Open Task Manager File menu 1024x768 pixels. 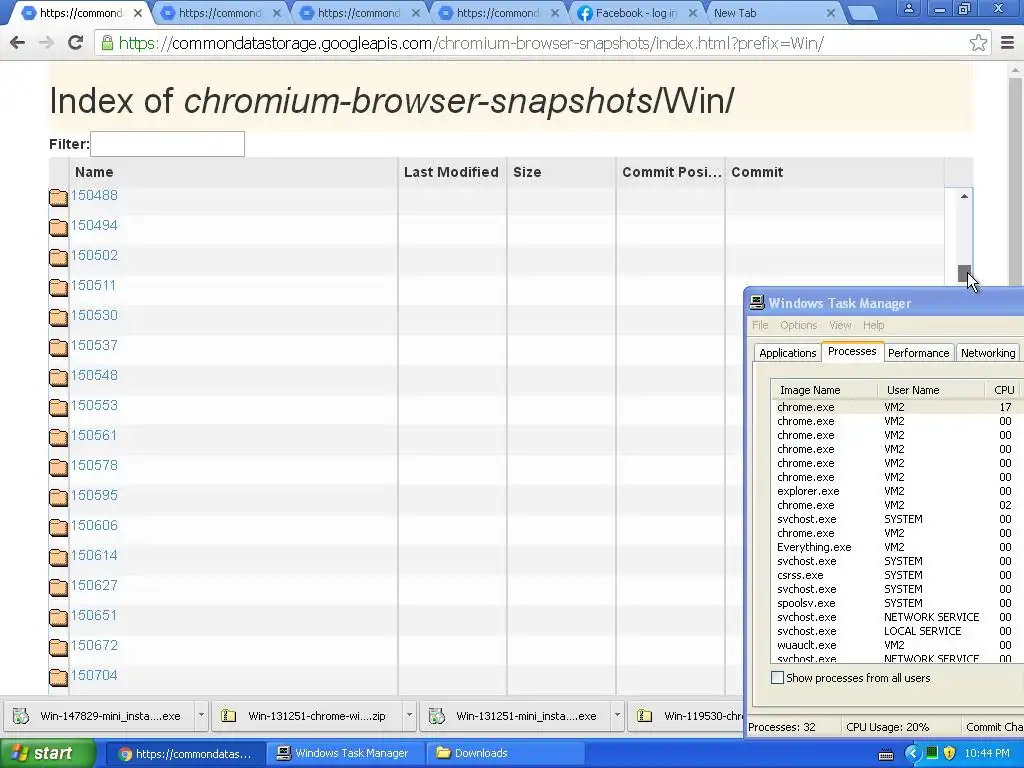click(x=760, y=325)
